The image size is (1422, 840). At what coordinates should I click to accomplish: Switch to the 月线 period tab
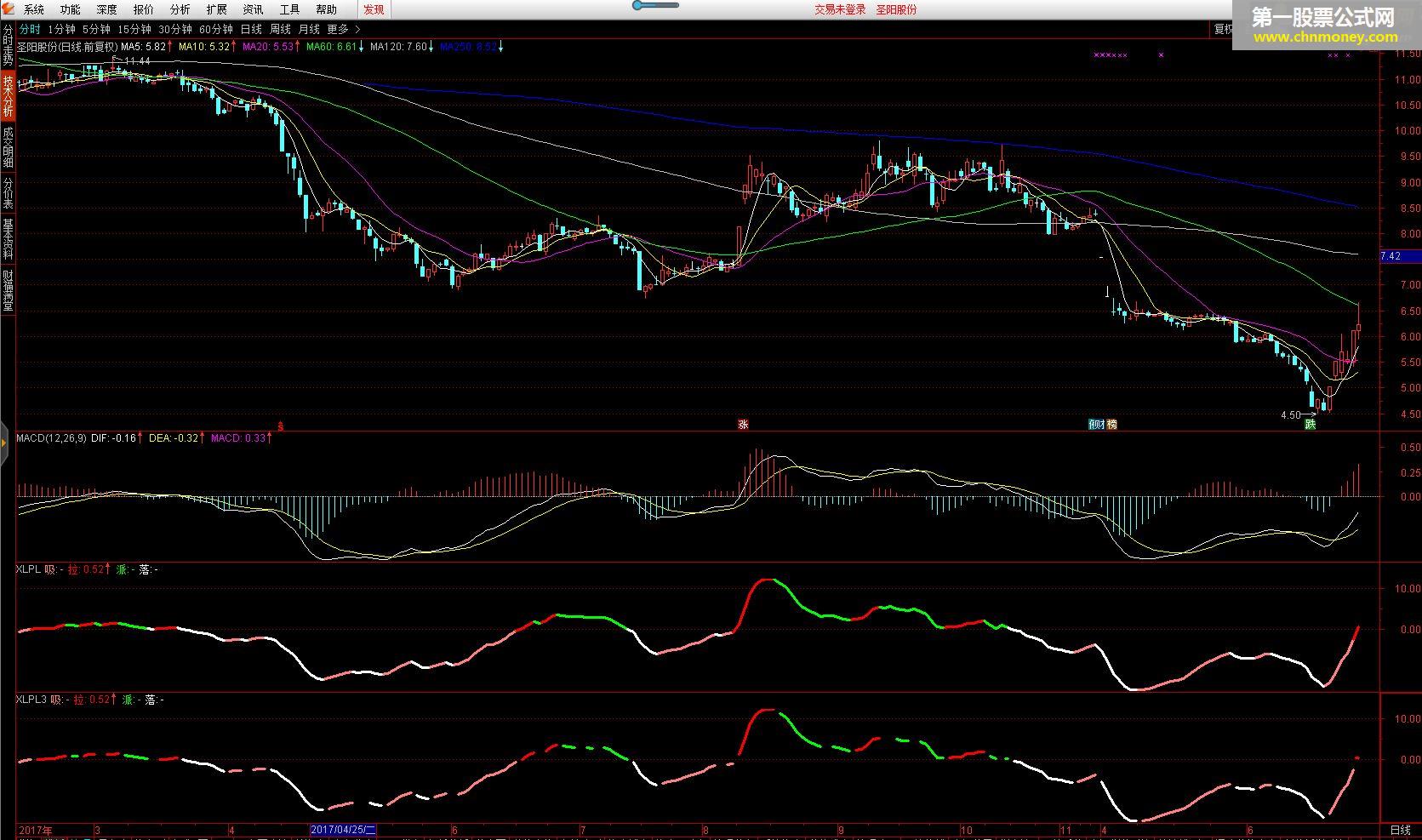[x=309, y=29]
